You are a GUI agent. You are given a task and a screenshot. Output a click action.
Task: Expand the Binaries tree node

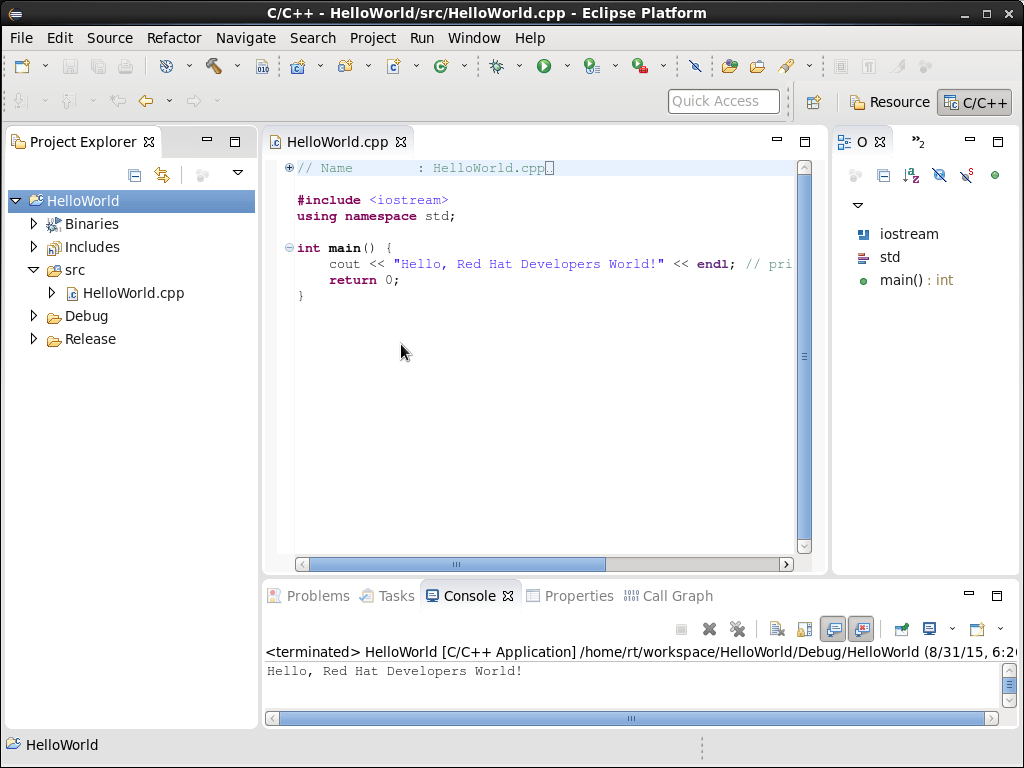(34, 224)
